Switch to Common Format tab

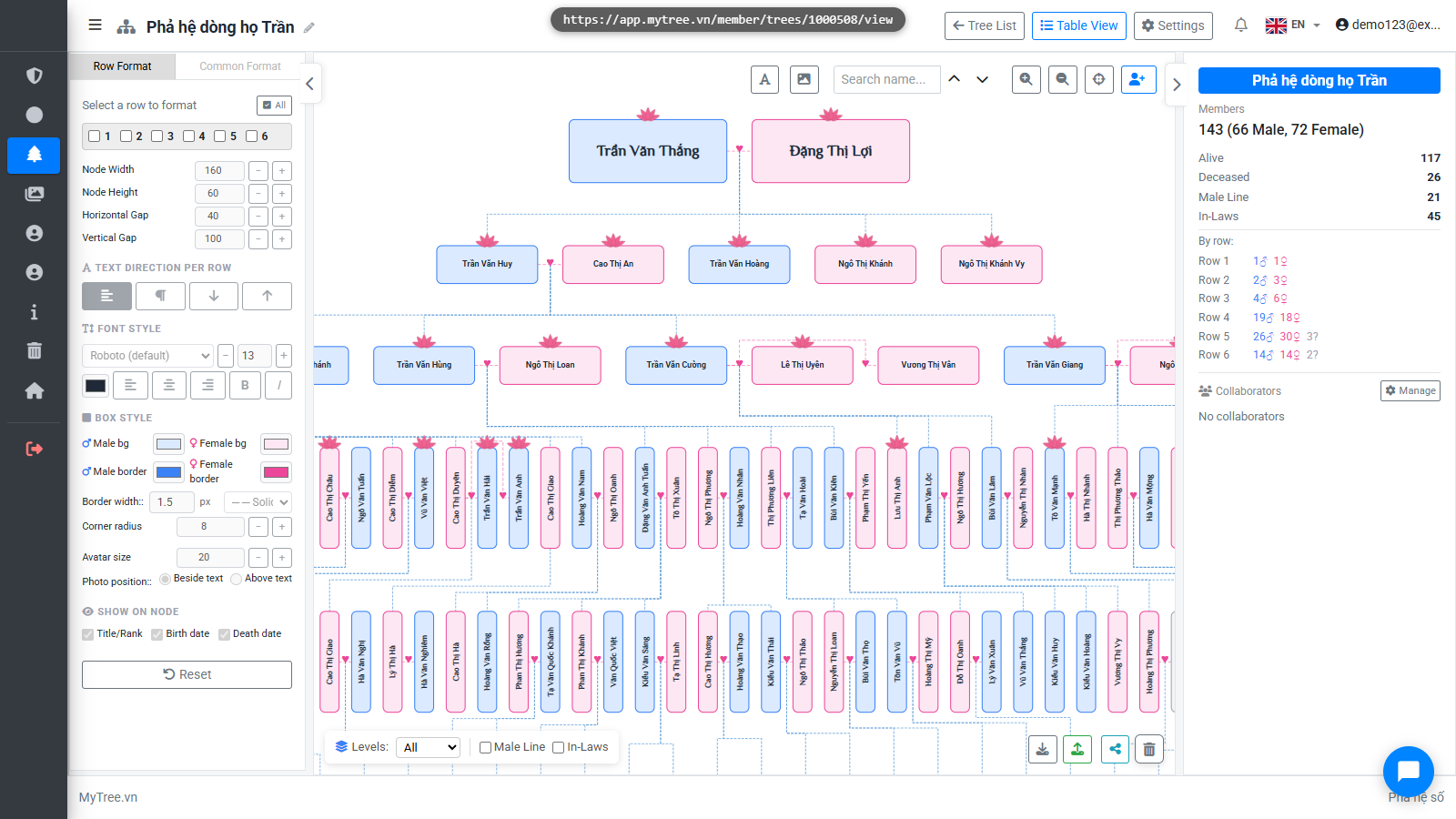coord(240,66)
